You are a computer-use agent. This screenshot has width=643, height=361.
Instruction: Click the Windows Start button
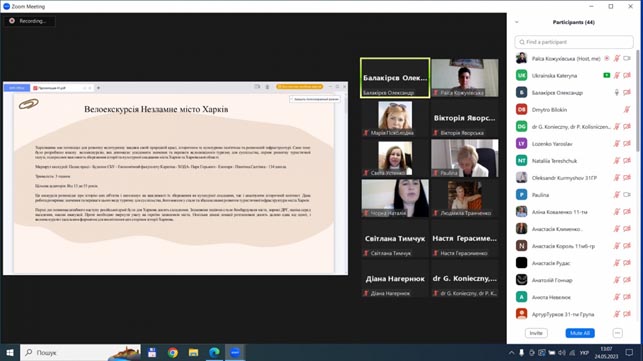click(10, 352)
